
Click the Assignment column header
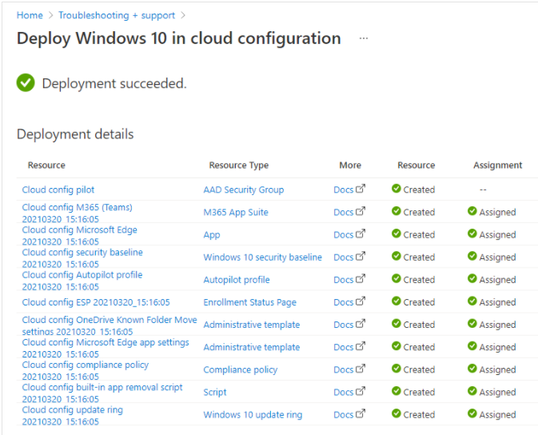498,165
